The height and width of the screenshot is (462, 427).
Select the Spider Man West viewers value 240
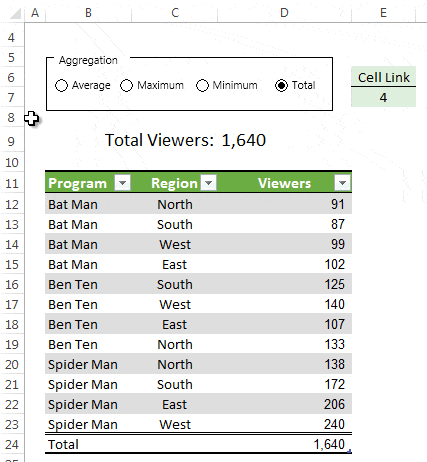(334, 424)
